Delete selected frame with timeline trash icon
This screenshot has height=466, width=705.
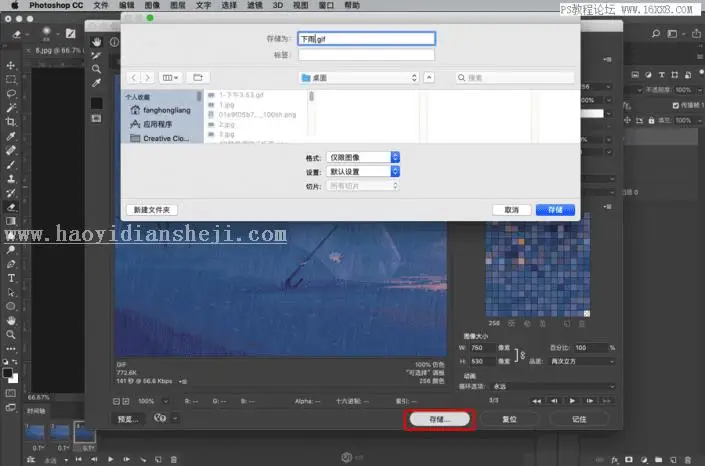click(174, 459)
